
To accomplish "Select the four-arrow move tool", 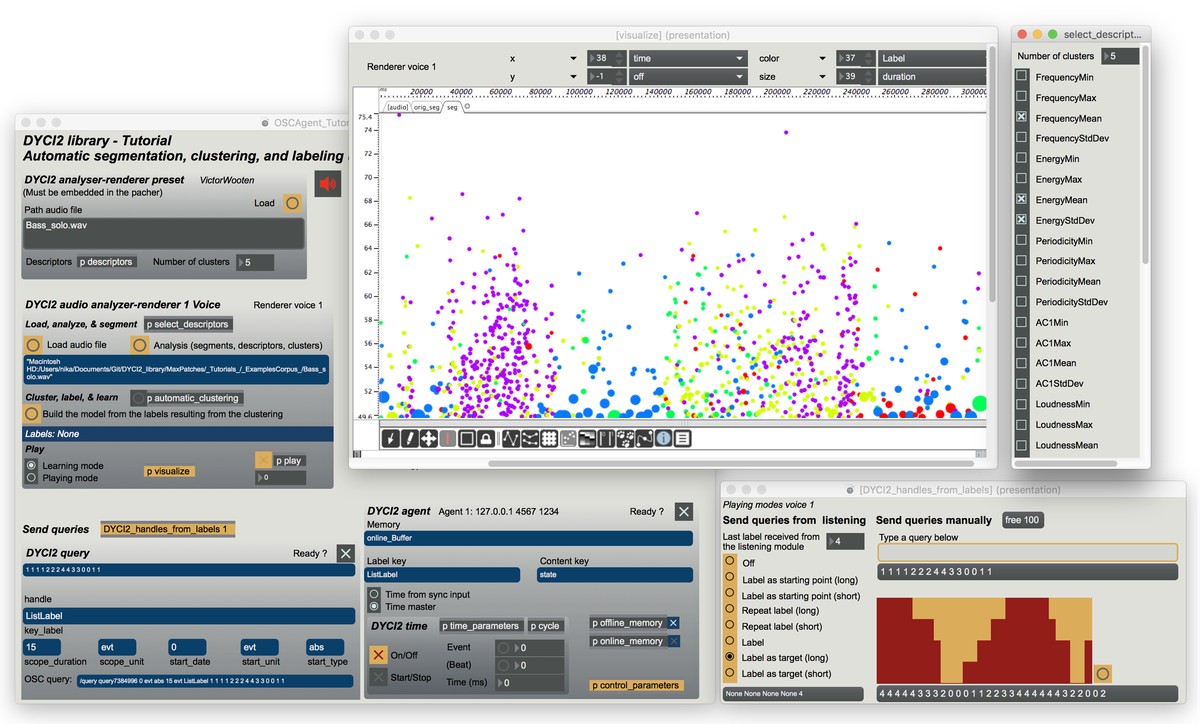I will click(x=428, y=438).
